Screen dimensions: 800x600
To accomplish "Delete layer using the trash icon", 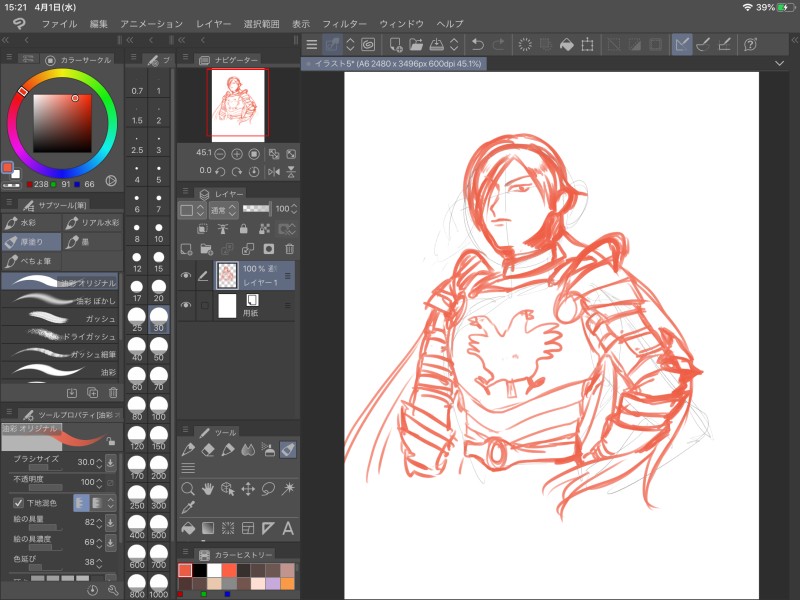I will coord(289,249).
